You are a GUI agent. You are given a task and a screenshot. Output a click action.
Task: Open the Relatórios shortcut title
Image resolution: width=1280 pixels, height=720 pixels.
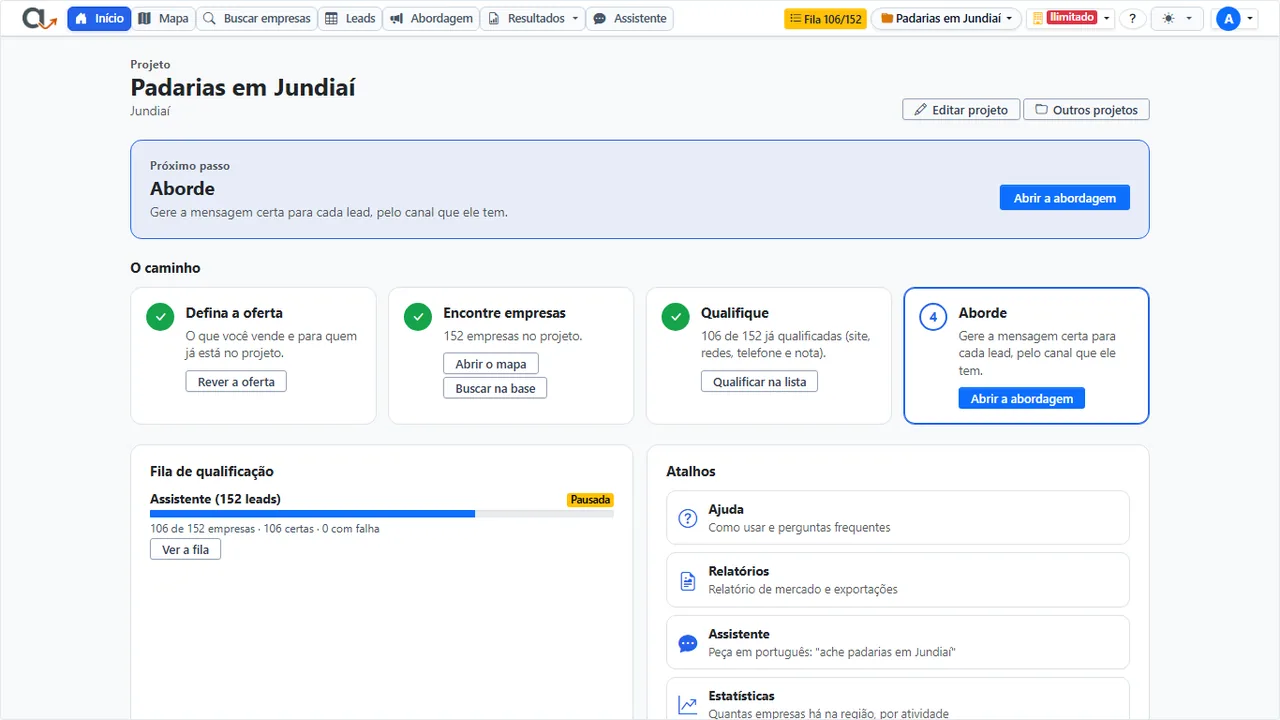739,571
